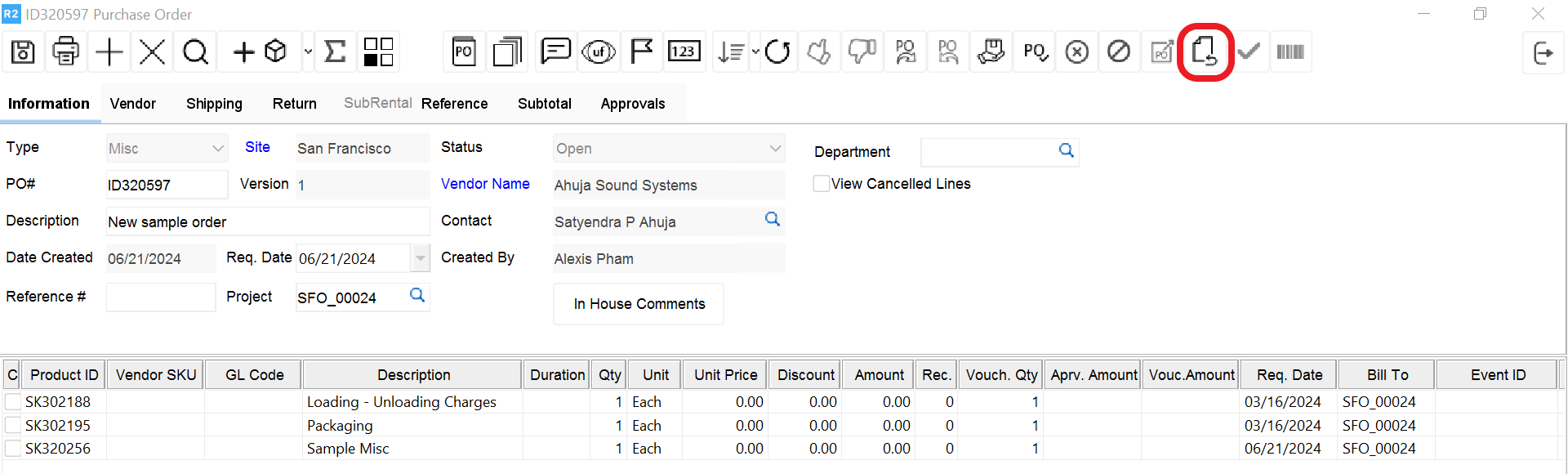
Task: Enable View Cancelled Lines checkbox
Action: tap(822, 184)
